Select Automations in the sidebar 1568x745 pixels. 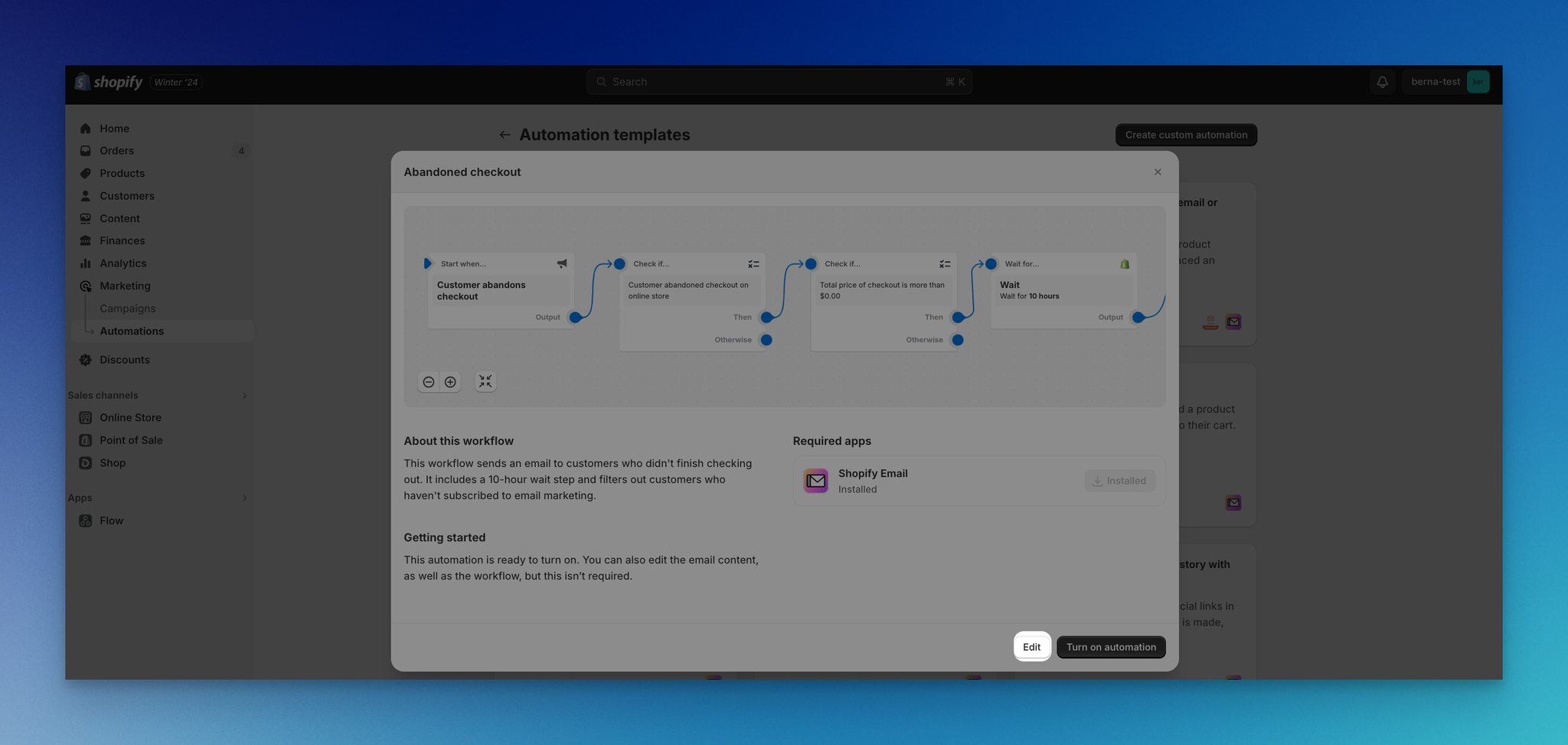[x=162, y=331]
